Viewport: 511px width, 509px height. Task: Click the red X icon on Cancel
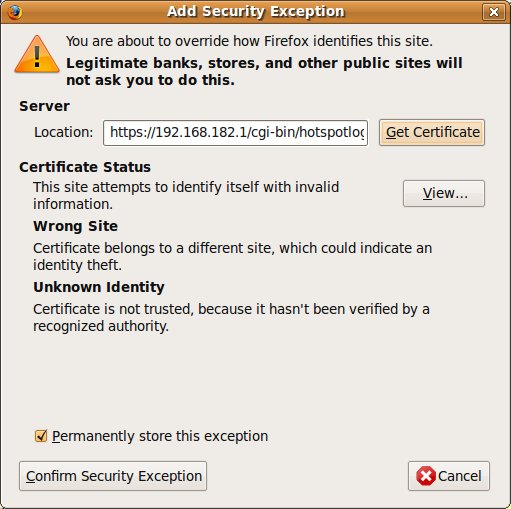click(426, 476)
